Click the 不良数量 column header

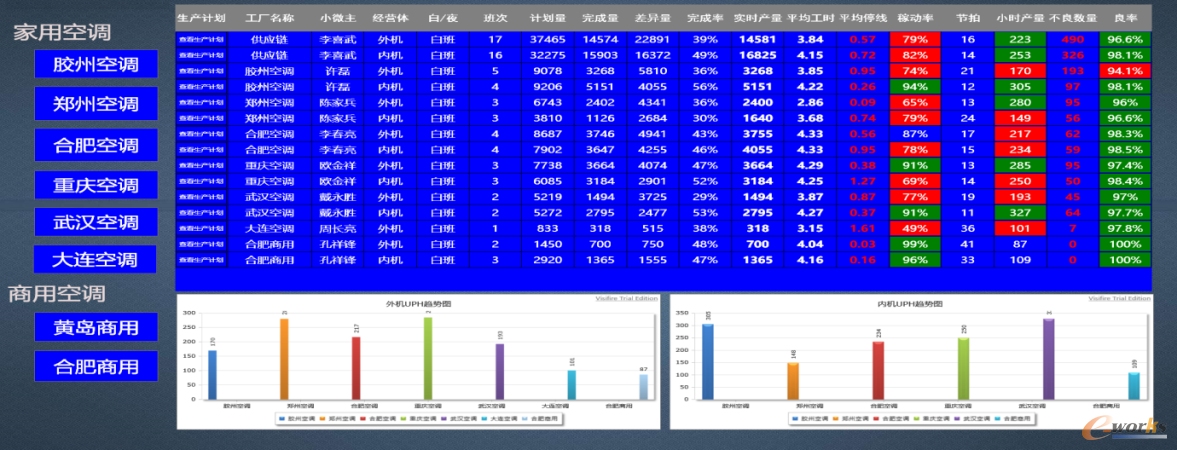click(1073, 17)
